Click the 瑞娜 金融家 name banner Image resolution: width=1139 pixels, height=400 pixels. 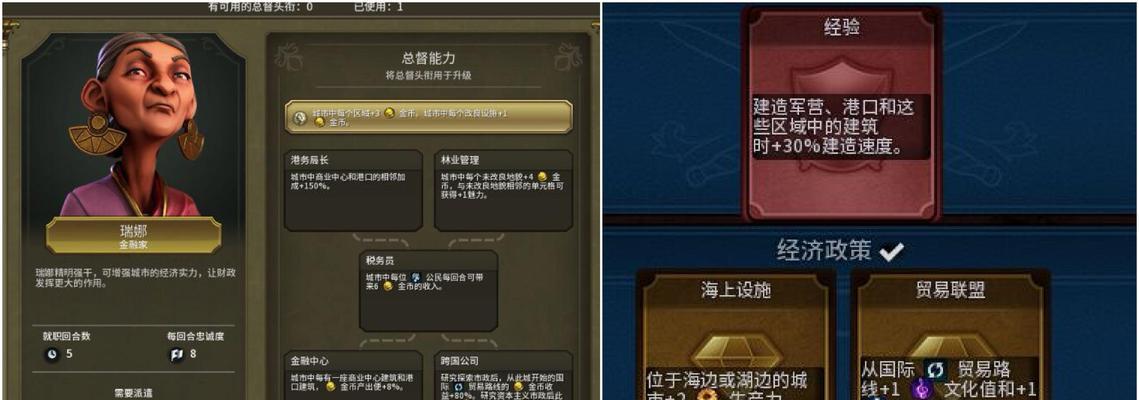134,237
